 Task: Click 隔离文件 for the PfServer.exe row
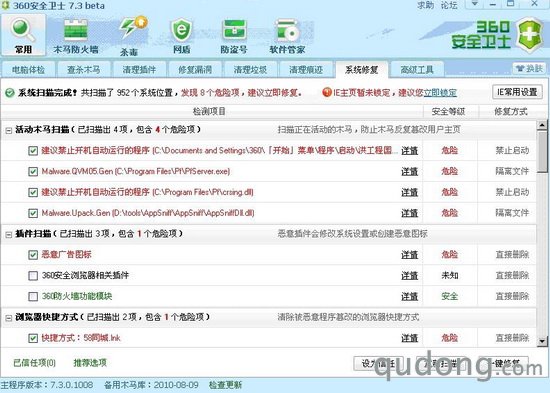512,171
